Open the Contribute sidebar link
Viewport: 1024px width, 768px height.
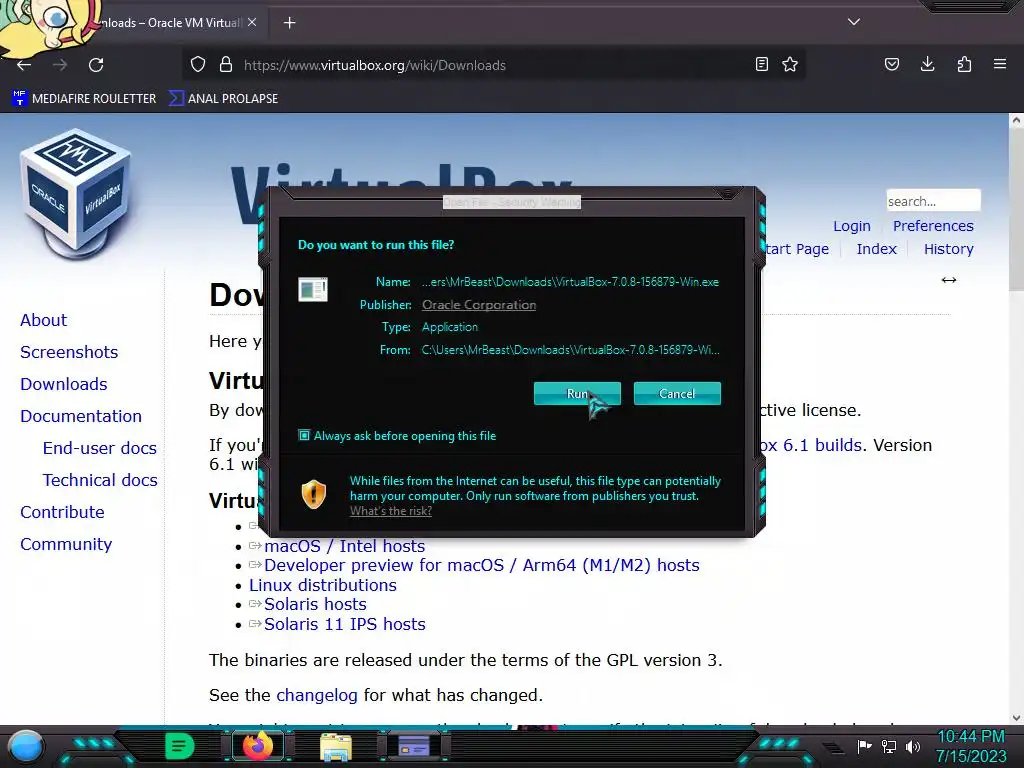coord(62,512)
